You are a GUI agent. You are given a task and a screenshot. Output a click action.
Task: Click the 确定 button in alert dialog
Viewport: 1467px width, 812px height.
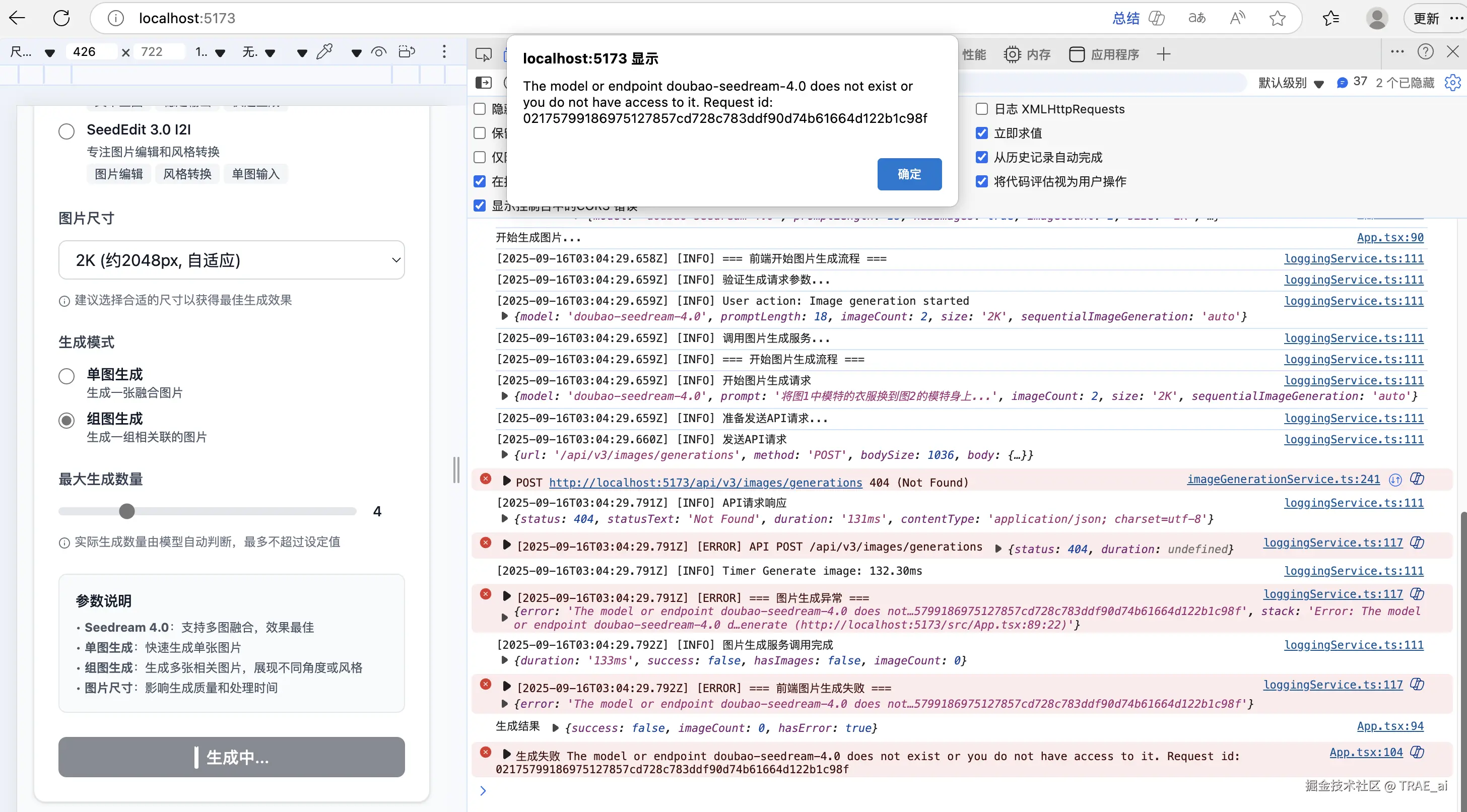[x=909, y=174]
